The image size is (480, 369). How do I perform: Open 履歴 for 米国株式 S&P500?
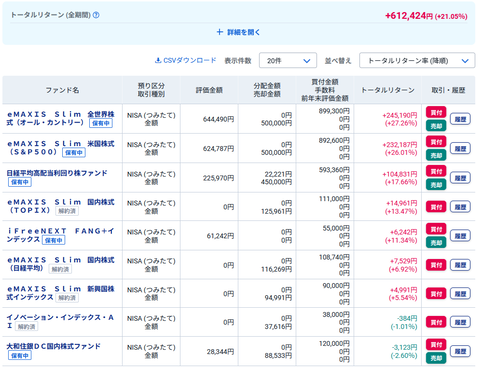tap(460, 148)
